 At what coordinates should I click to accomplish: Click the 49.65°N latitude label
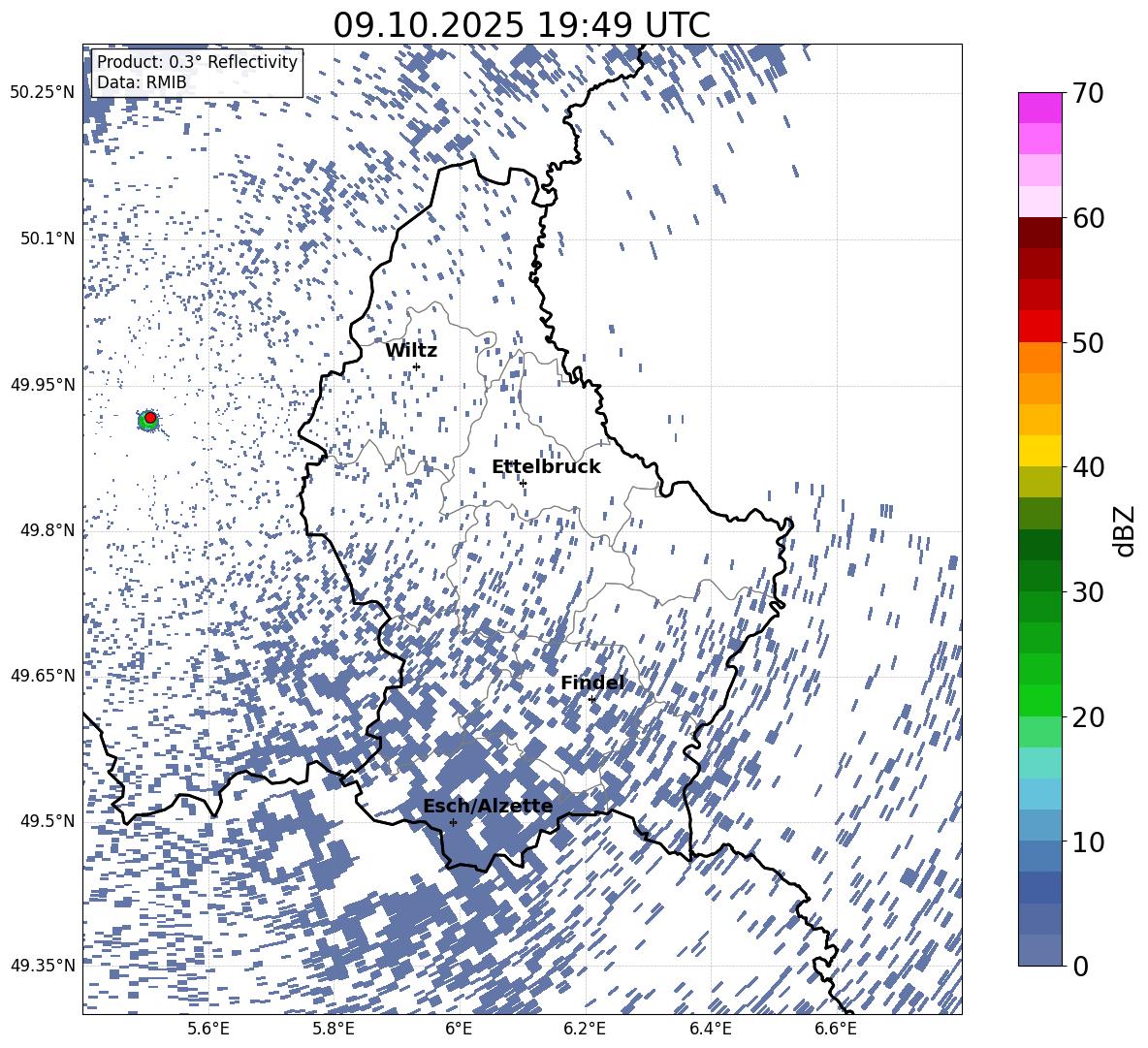43,675
